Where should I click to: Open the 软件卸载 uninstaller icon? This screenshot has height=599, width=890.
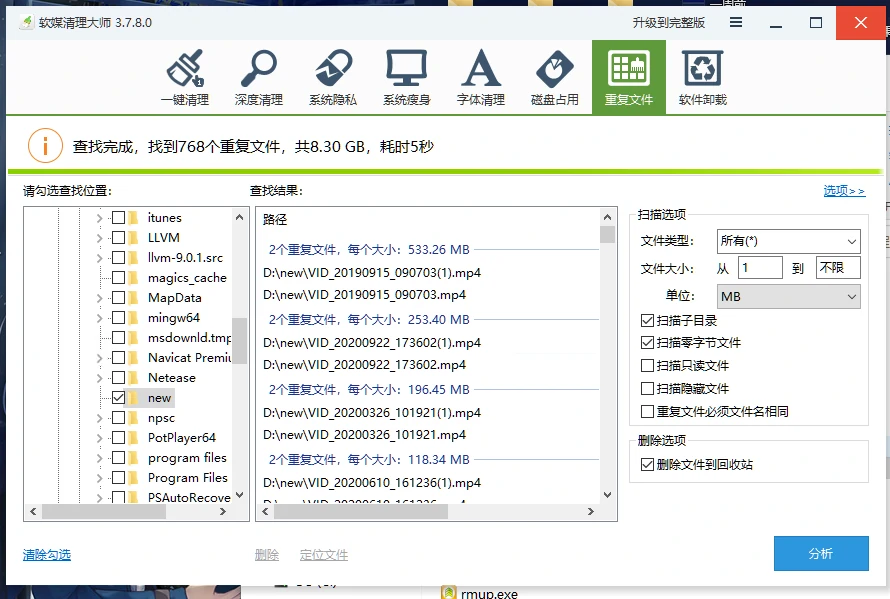[x=703, y=77]
